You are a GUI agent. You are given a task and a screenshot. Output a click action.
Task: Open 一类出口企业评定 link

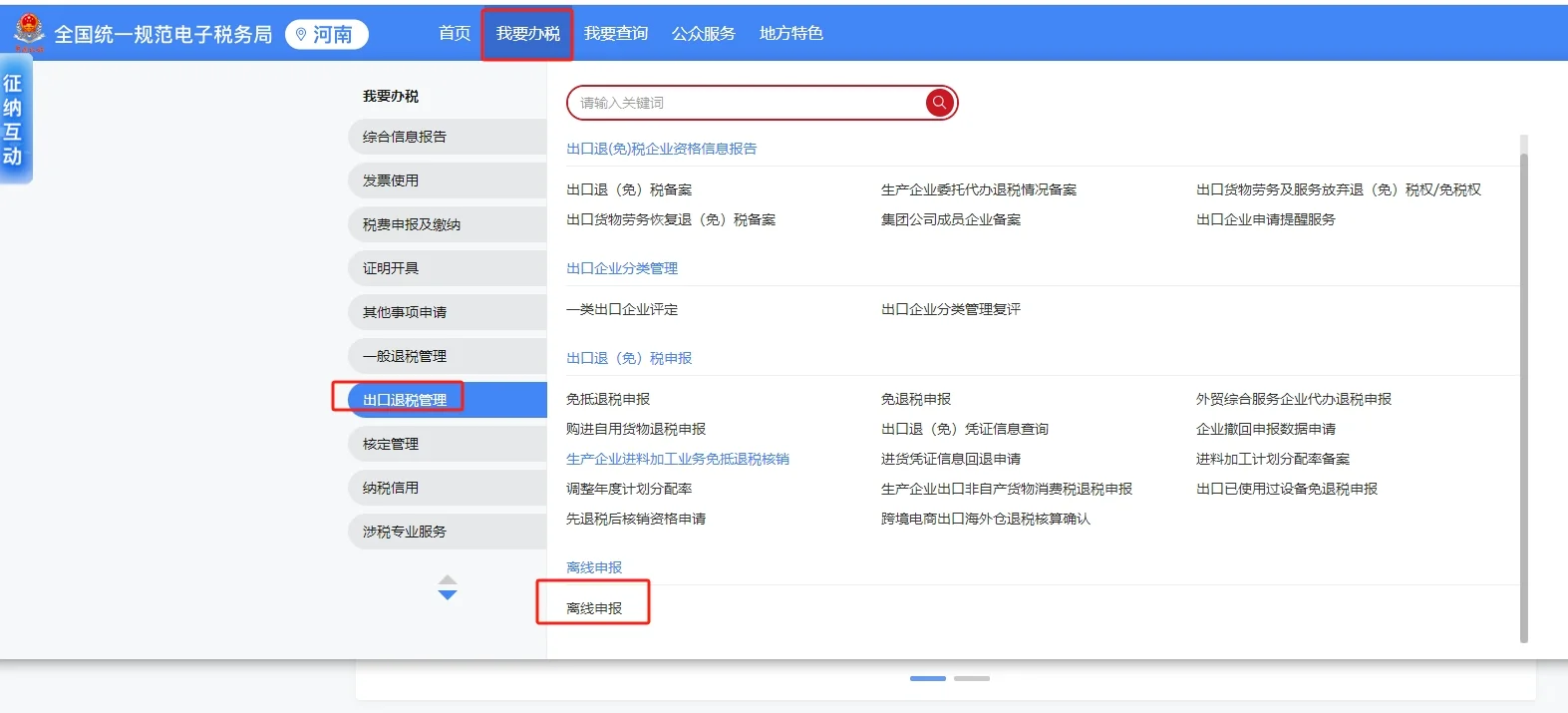(x=622, y=309)
